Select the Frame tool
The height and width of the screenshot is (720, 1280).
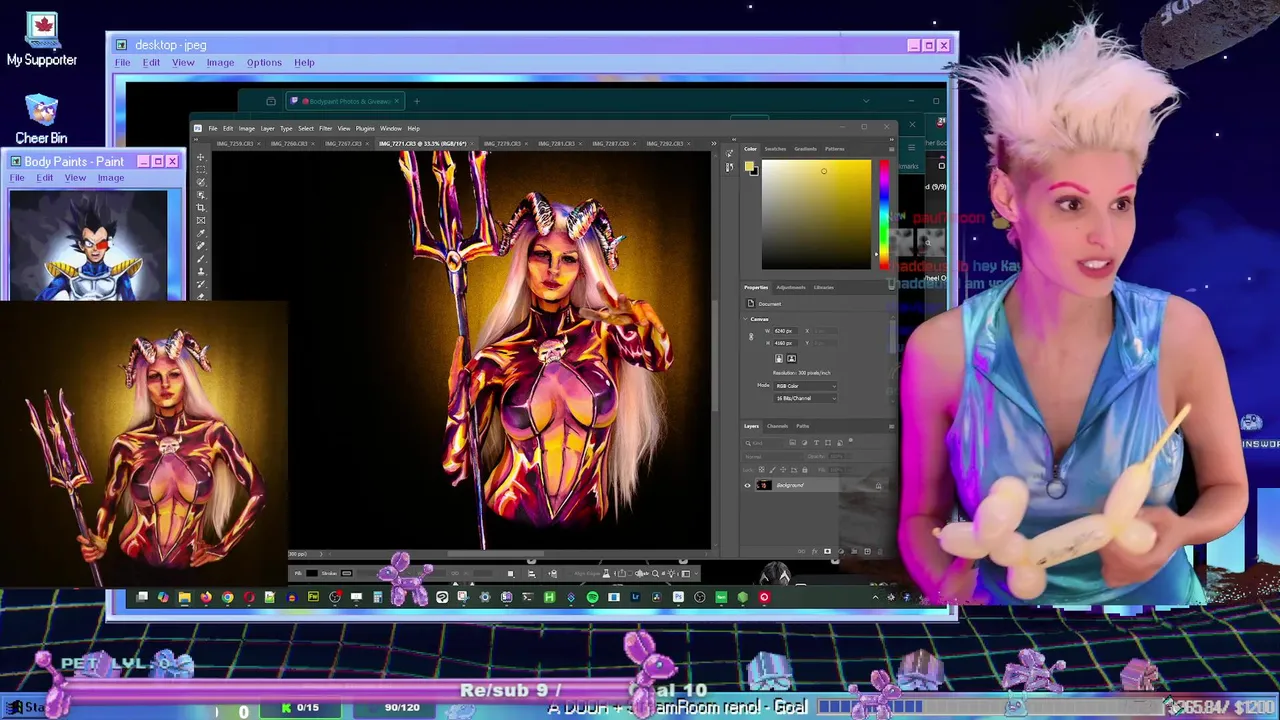[201, 220]
